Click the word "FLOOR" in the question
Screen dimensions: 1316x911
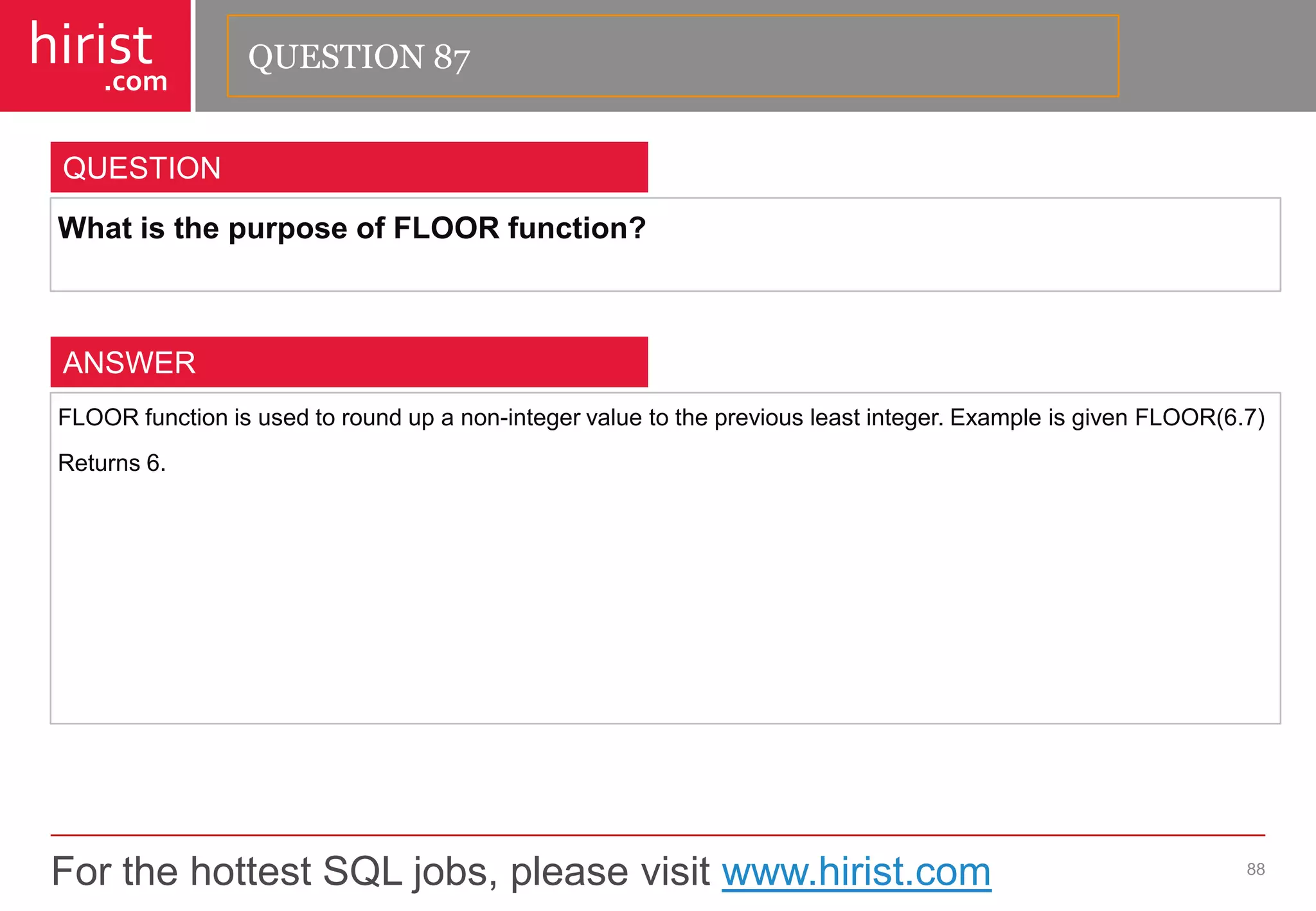446,229
